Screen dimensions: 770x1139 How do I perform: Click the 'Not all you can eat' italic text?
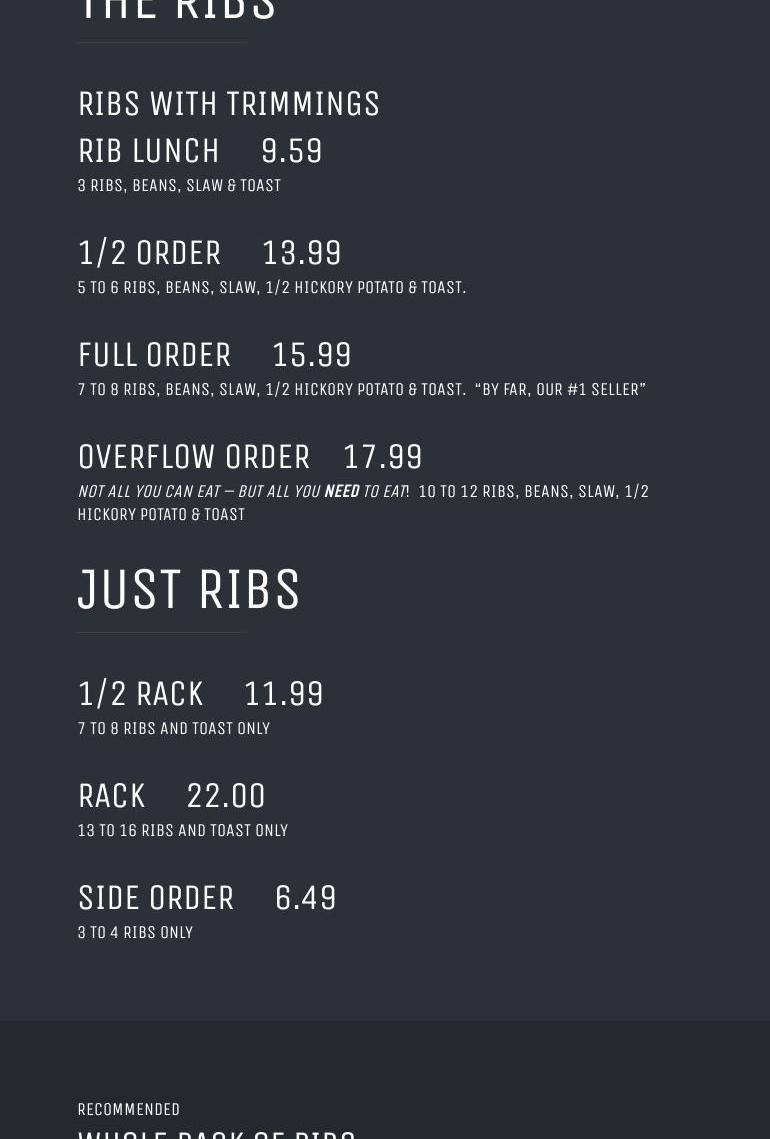coord(148,492)
